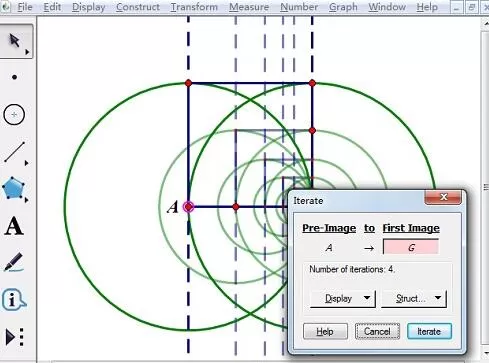Confirm with the Iterate button
The width and height of the screenshot is (489, 363).
[x=429, y=332]
